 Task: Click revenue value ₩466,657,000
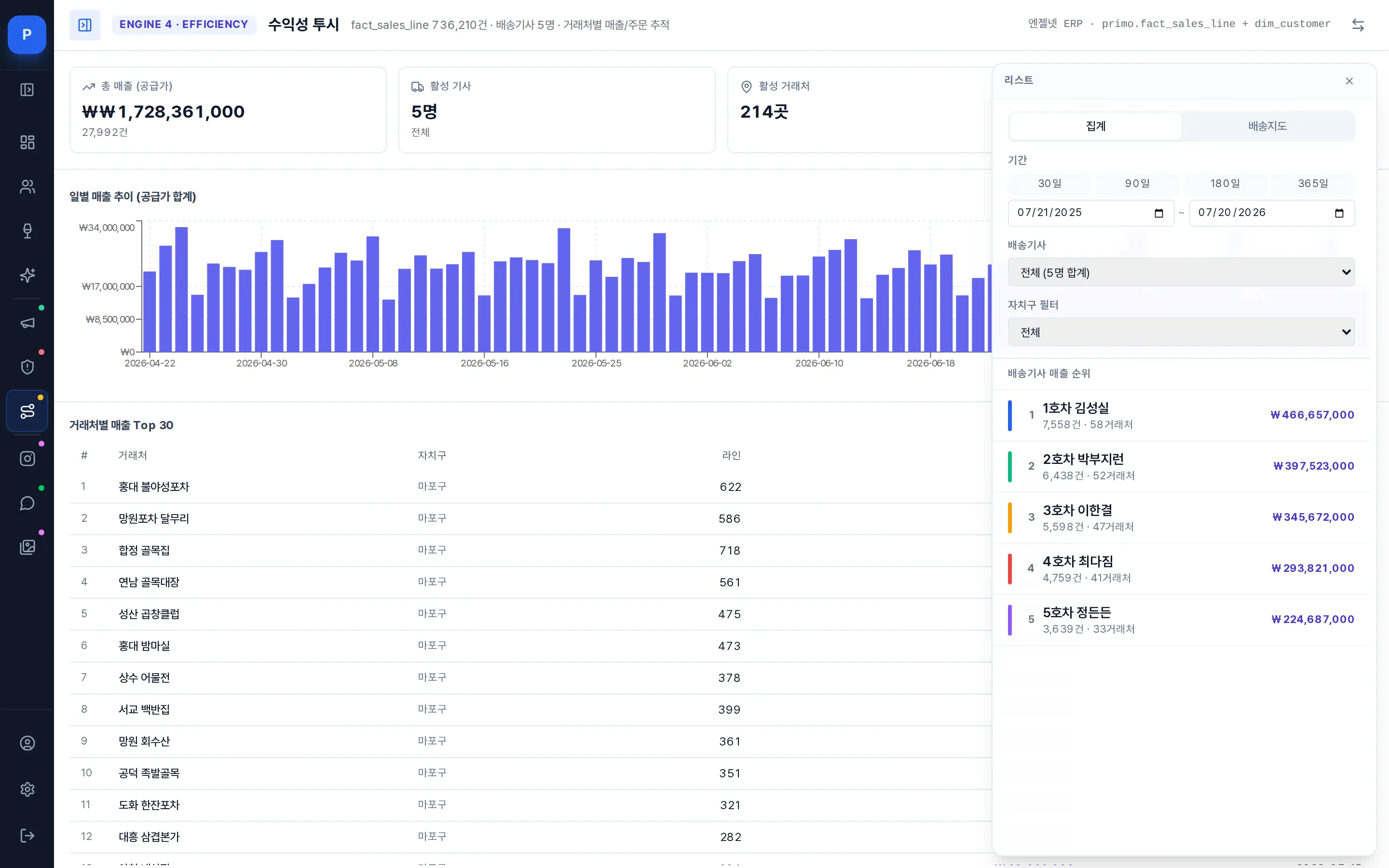coord(1312,415)
